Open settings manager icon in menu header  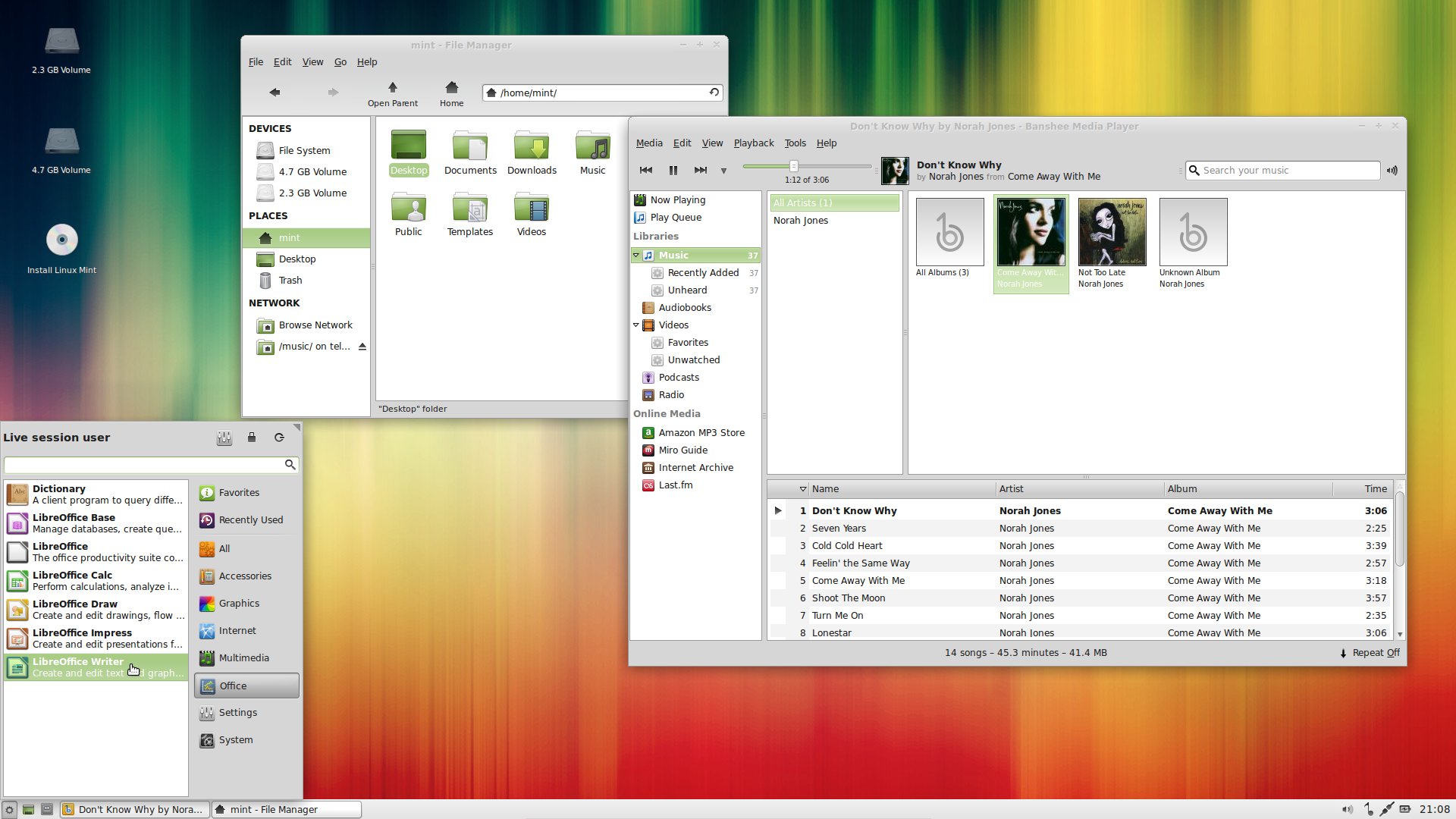click(x=224, y=438)
